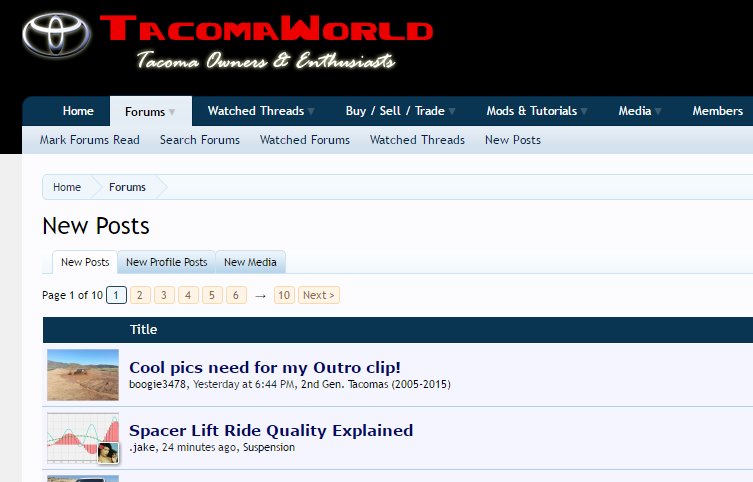Image resolution: width=753 pixels, height=482 pixels.
Task: Go to page 6 of new posts
Action: [x=236, y=295]
